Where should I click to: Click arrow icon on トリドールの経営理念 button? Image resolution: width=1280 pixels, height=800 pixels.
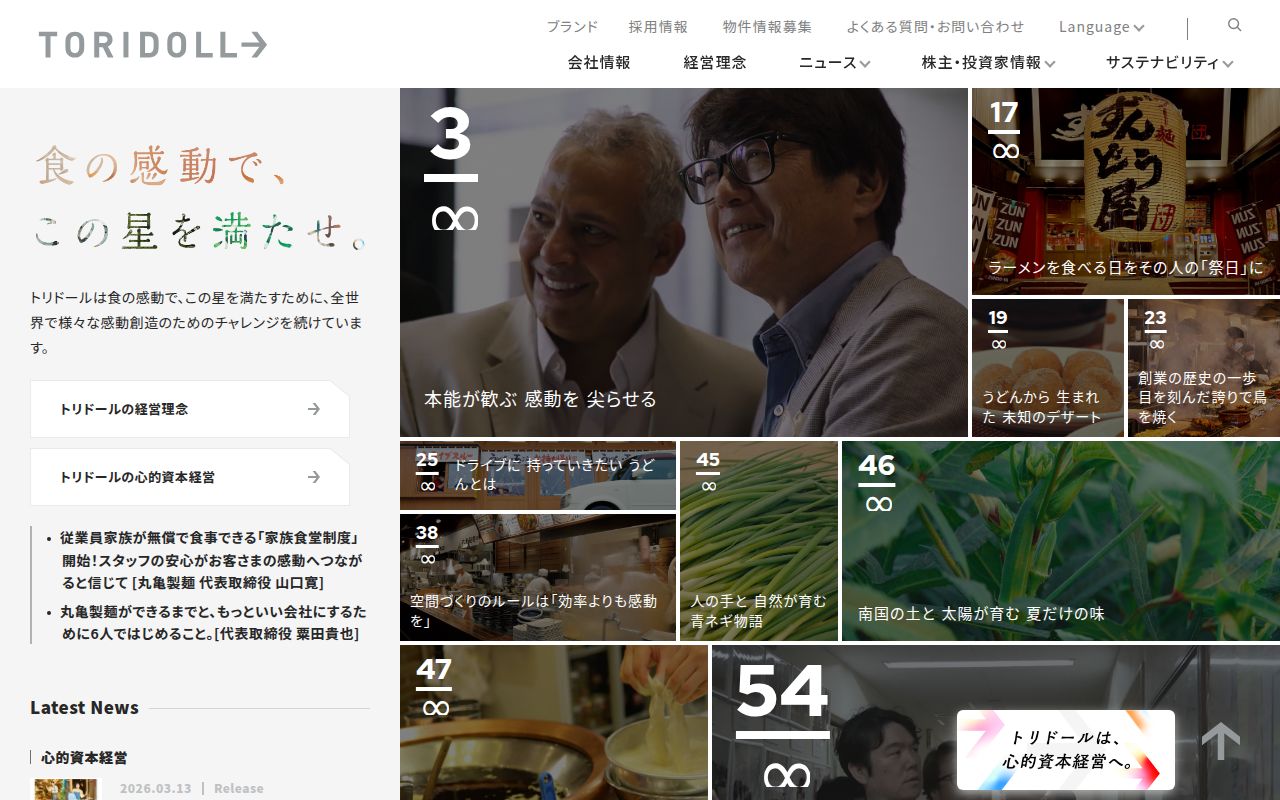click(314, 409)
